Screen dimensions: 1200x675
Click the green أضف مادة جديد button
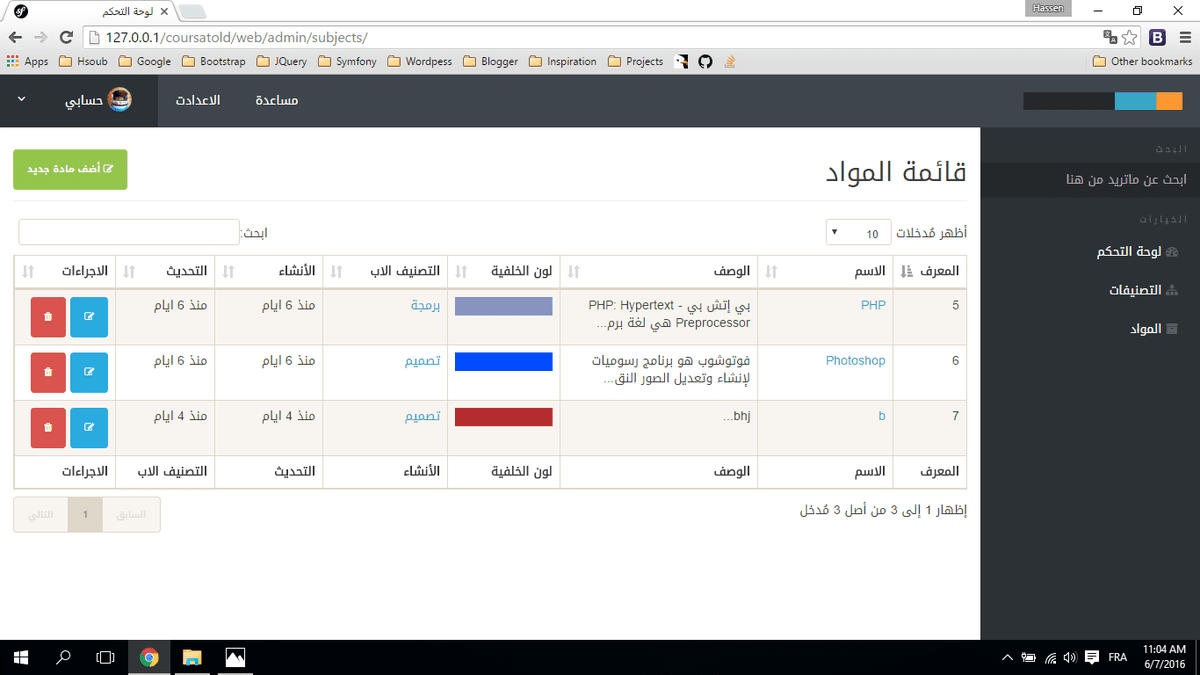(x=70, y=169)
